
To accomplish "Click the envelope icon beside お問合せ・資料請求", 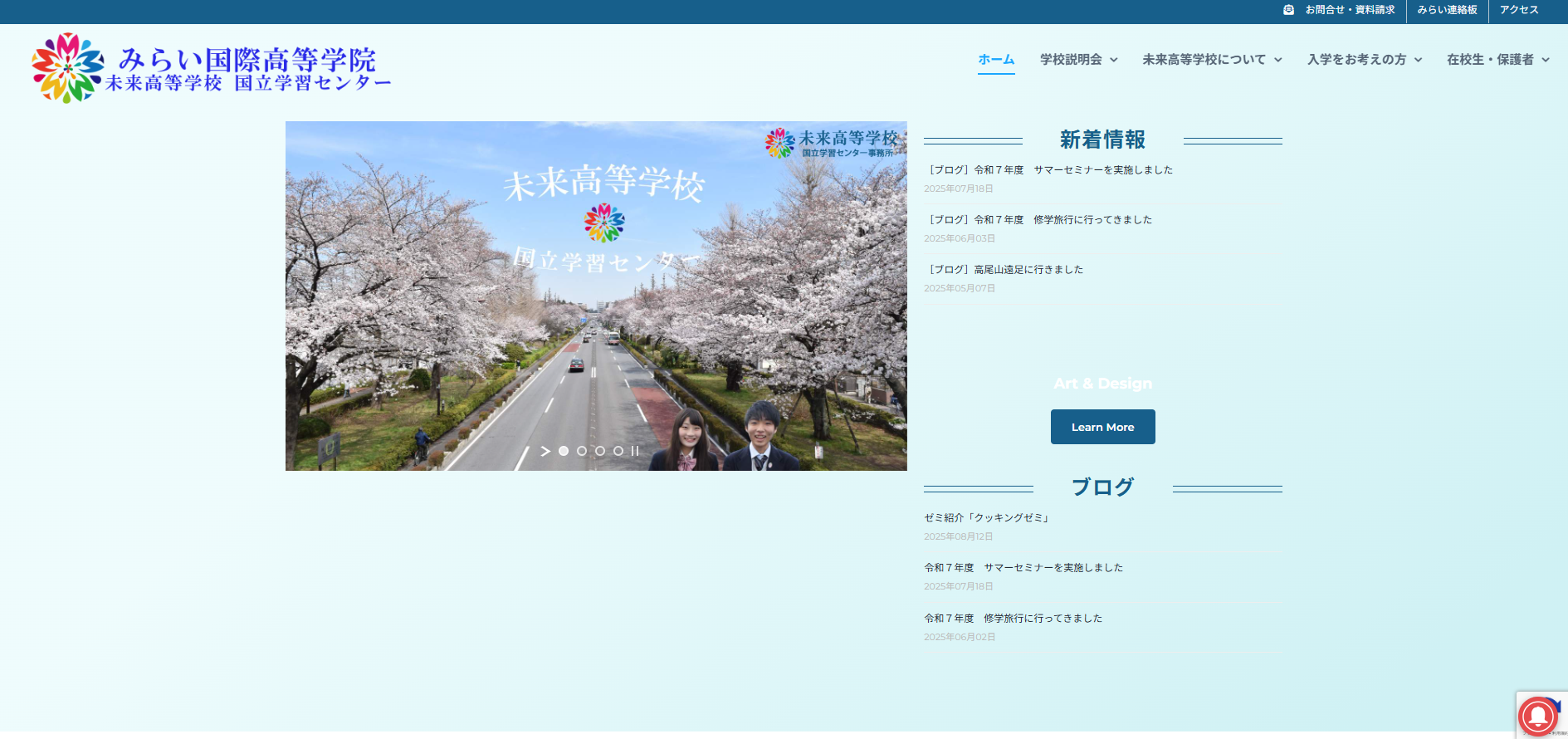I will [x=1288, y=10].
